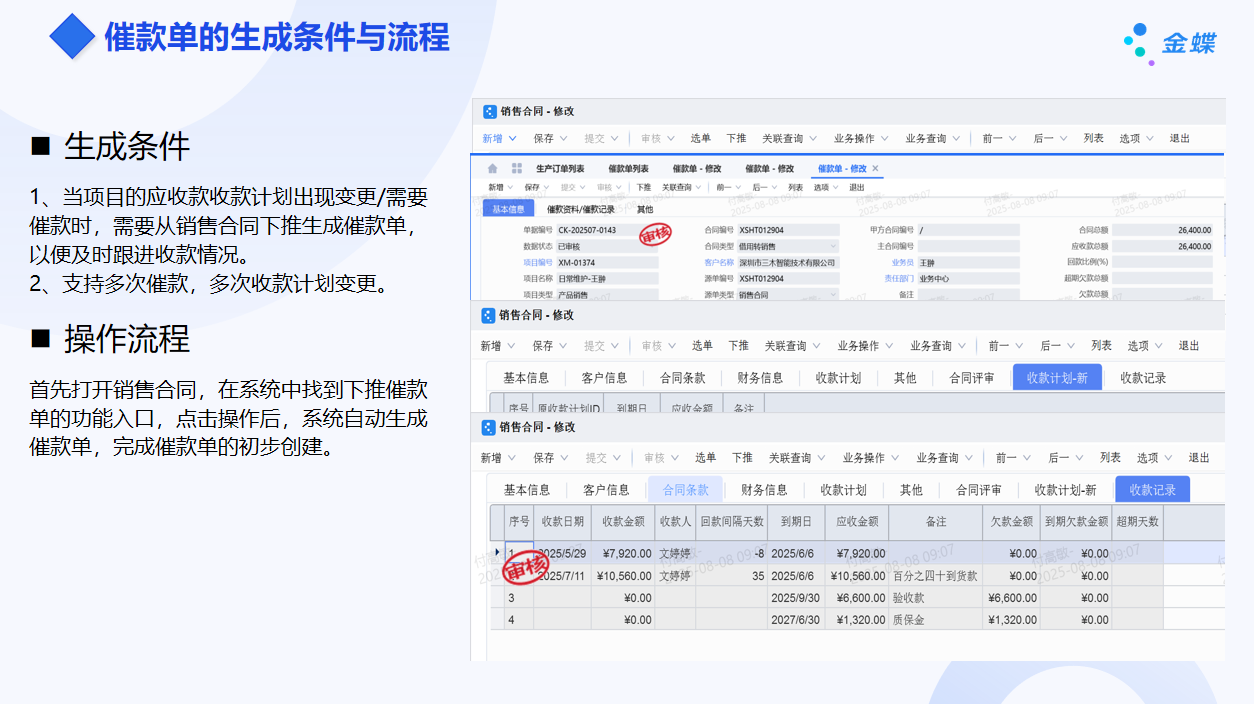Image resolution: width=1254 pixels, height=704 pixels.
Task: Close the active 催款单 - 修改 tab
Action: [x=875, y=169]
